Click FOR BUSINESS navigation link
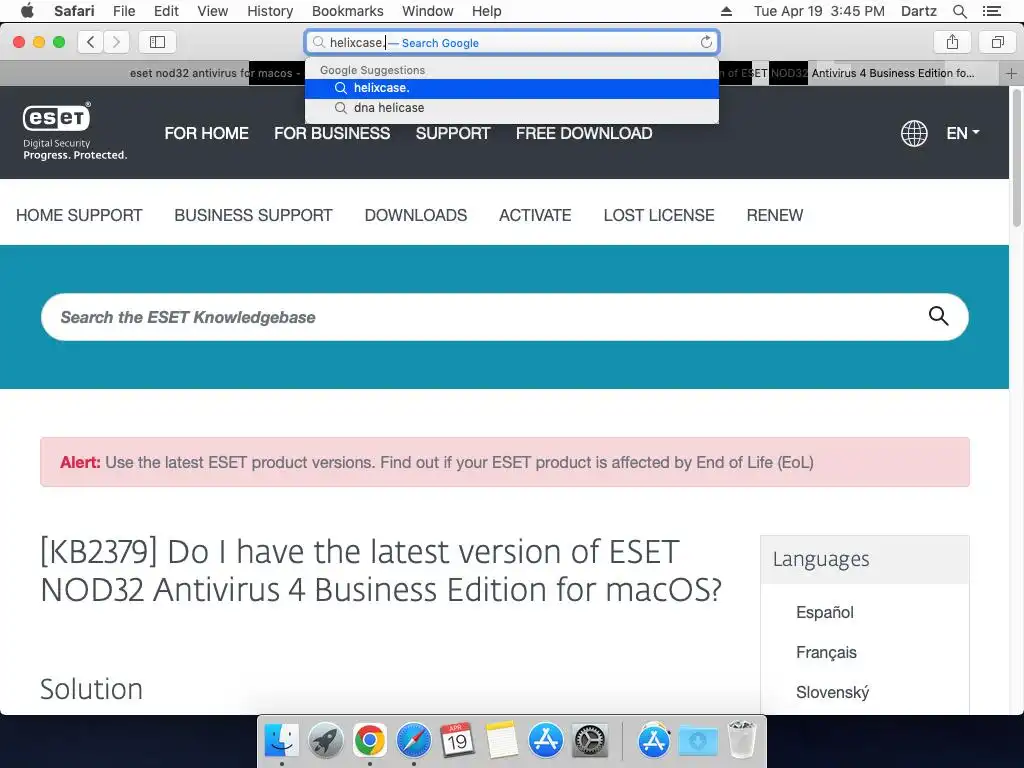Image resolution: width=1024 pixels, height=768 pixels. (x=332, y=133)
